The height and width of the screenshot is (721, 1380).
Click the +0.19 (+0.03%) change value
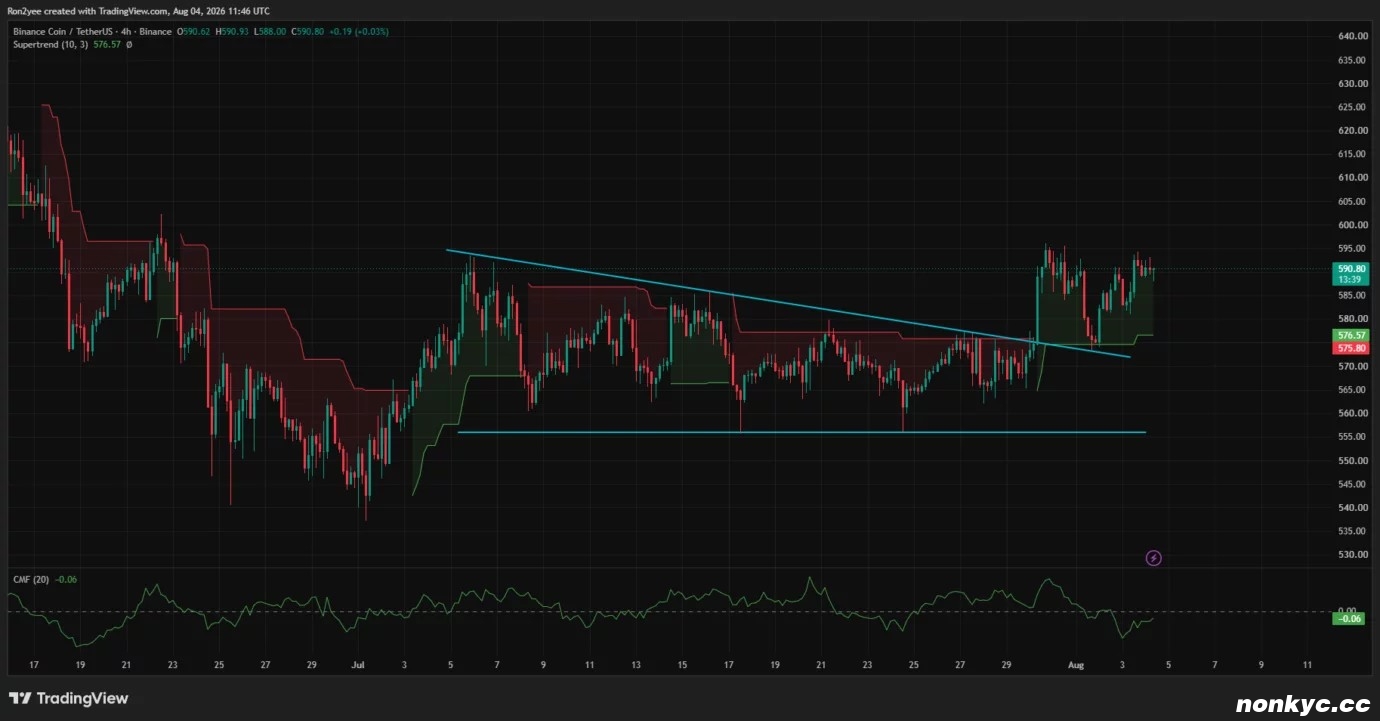pyautogui.click(x=361, y=32)
